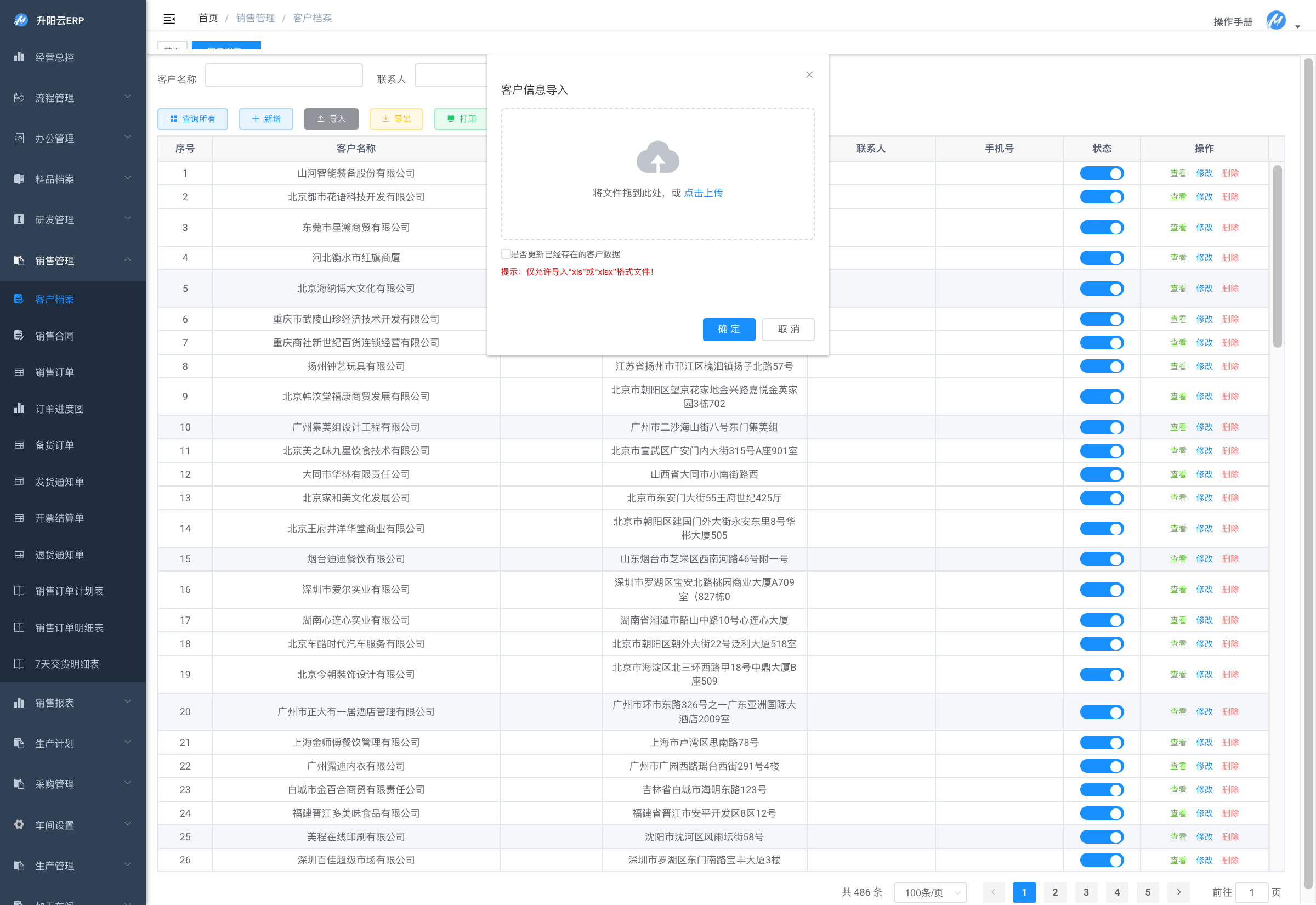Image resolution: width=1316 pixels, height=905 pixels.
Task: Open 销售合同 from sidebar icon
Action: tap(19, 335)
